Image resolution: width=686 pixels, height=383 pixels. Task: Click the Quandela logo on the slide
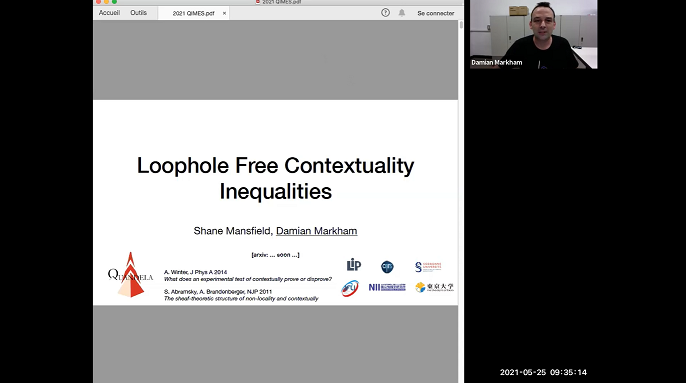pyautogui.click(x=130, y=275)
